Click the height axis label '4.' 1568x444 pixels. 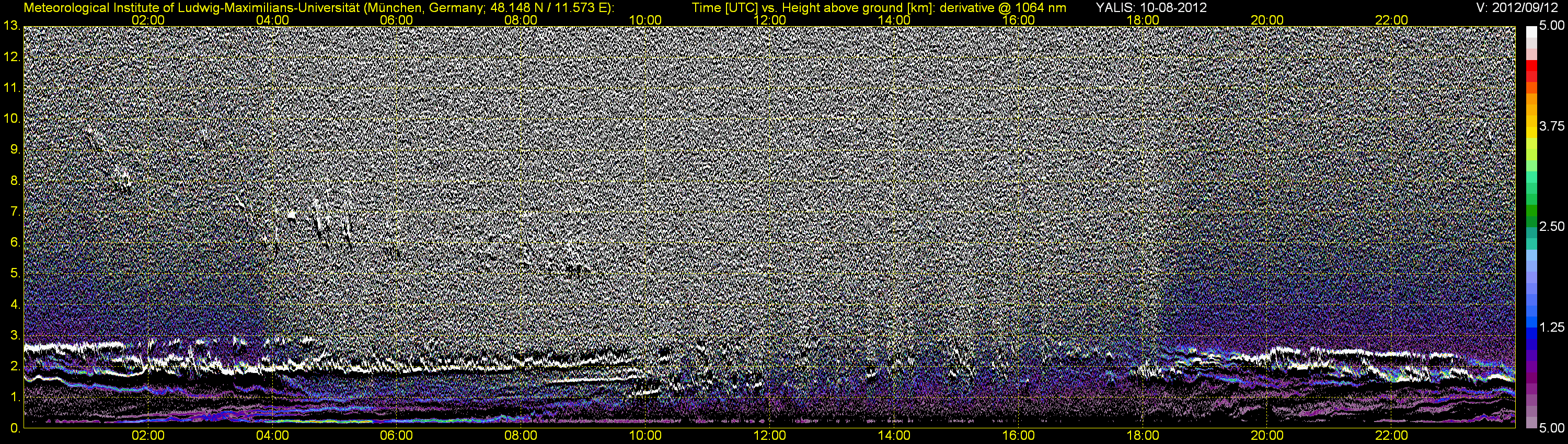click(x=15, y=305)
